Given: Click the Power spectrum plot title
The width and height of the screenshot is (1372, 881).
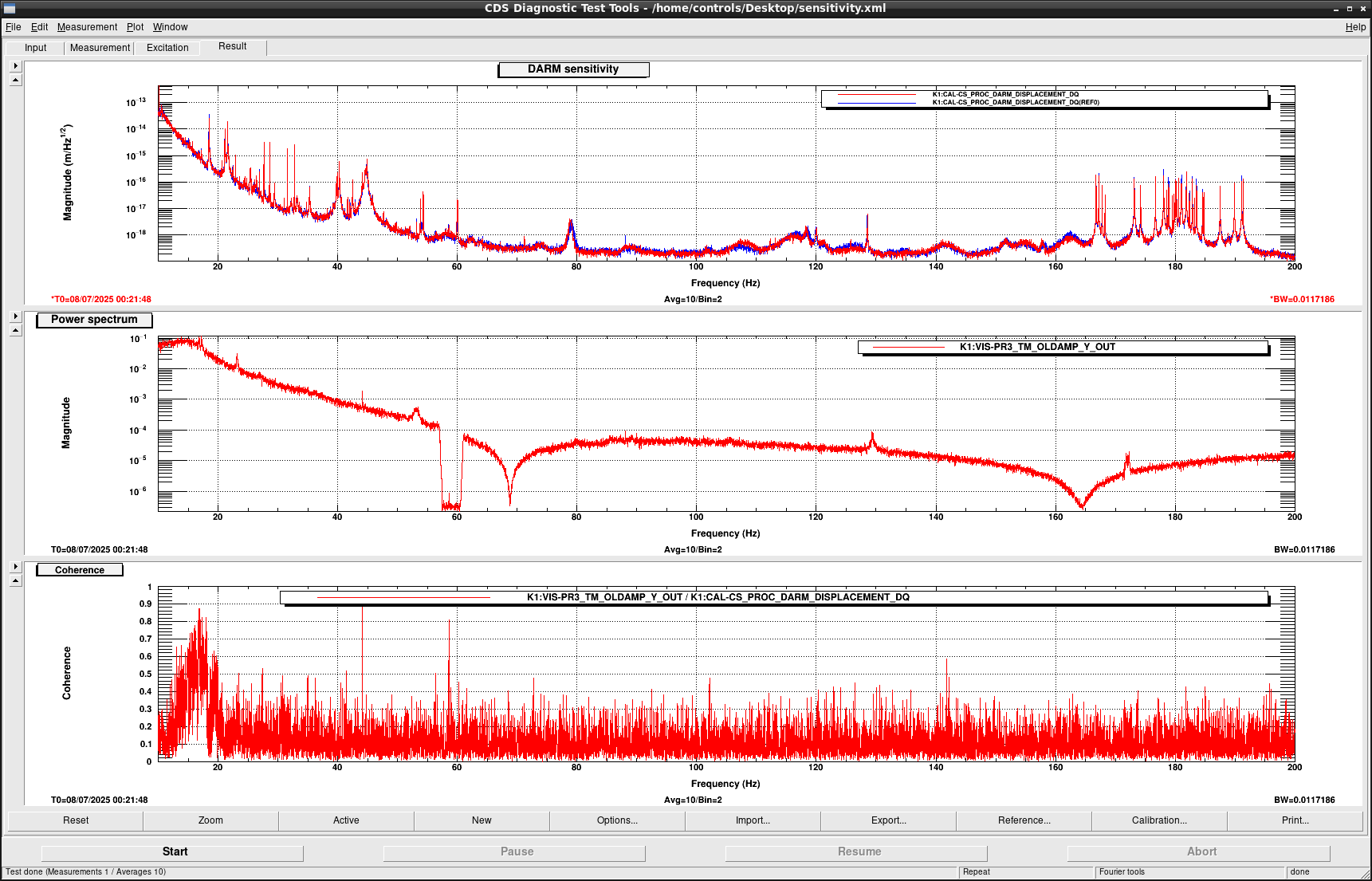Looking at the screenshot, I should (x=94, y=320).
